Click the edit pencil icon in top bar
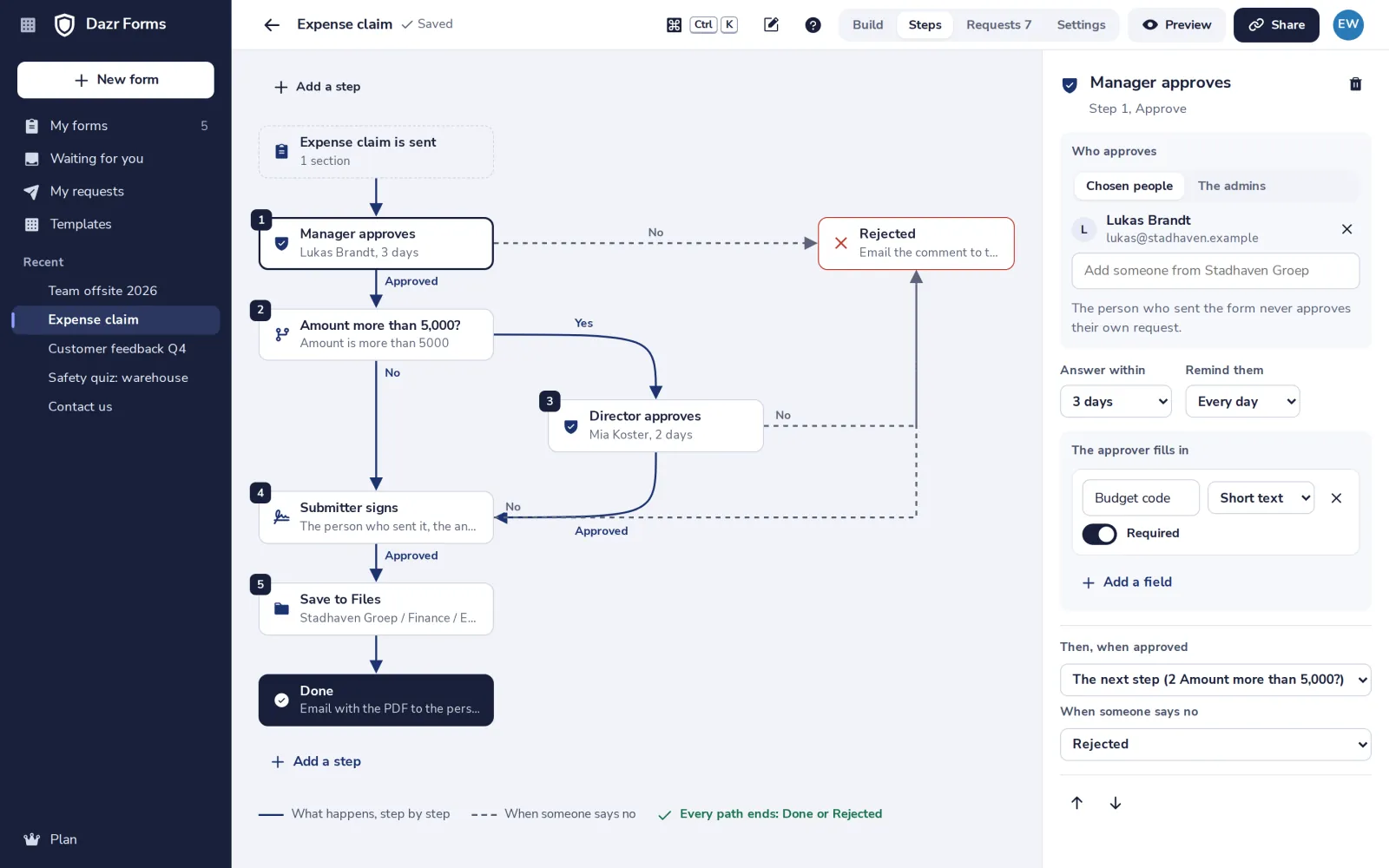Viewport: 1389px width, 868px height. click(x=771, y=25)
